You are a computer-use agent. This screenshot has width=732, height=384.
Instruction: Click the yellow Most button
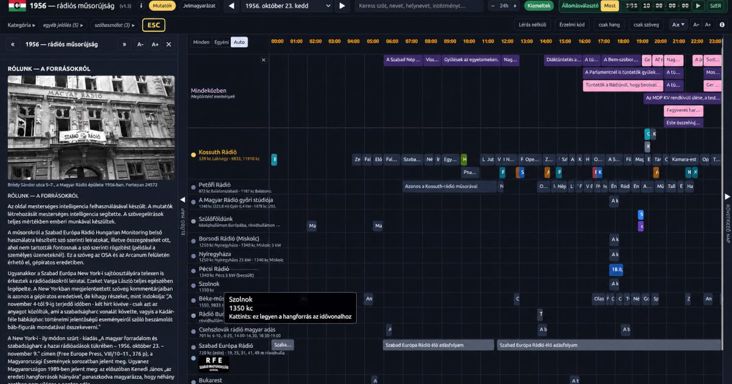click(610, 6)
